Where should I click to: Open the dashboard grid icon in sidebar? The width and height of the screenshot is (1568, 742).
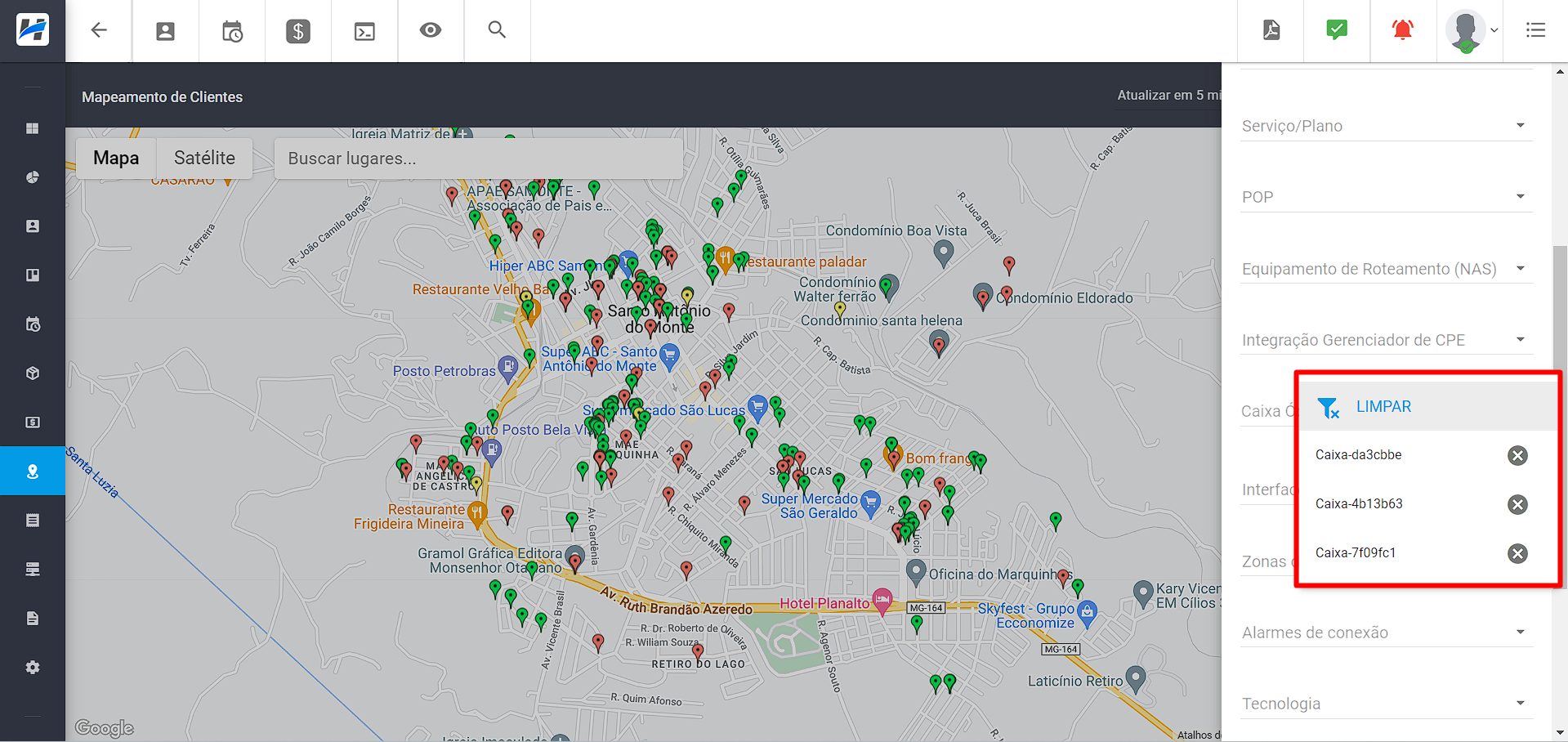coord(33,128)
